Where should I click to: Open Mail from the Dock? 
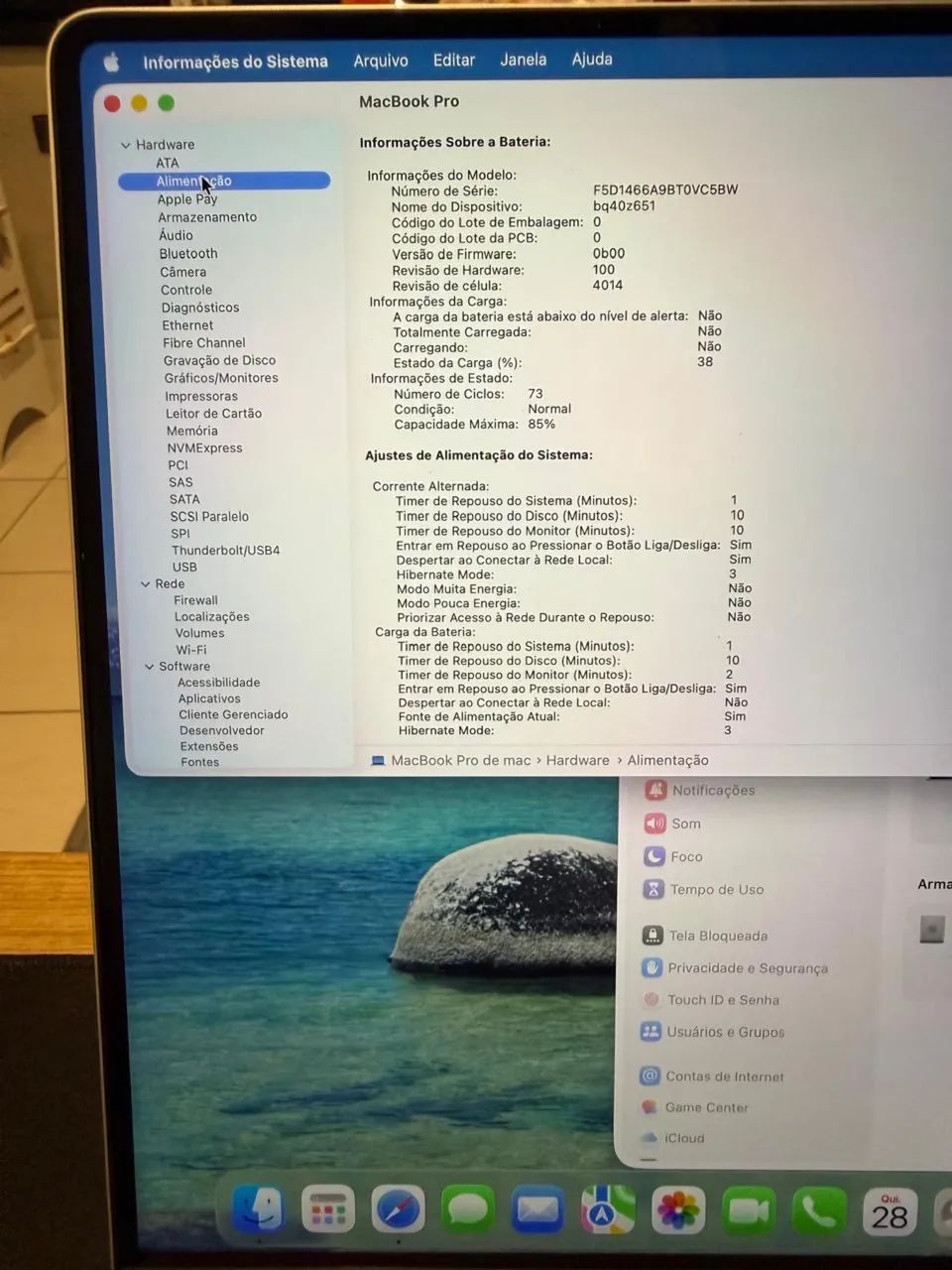coord(537,1210)
